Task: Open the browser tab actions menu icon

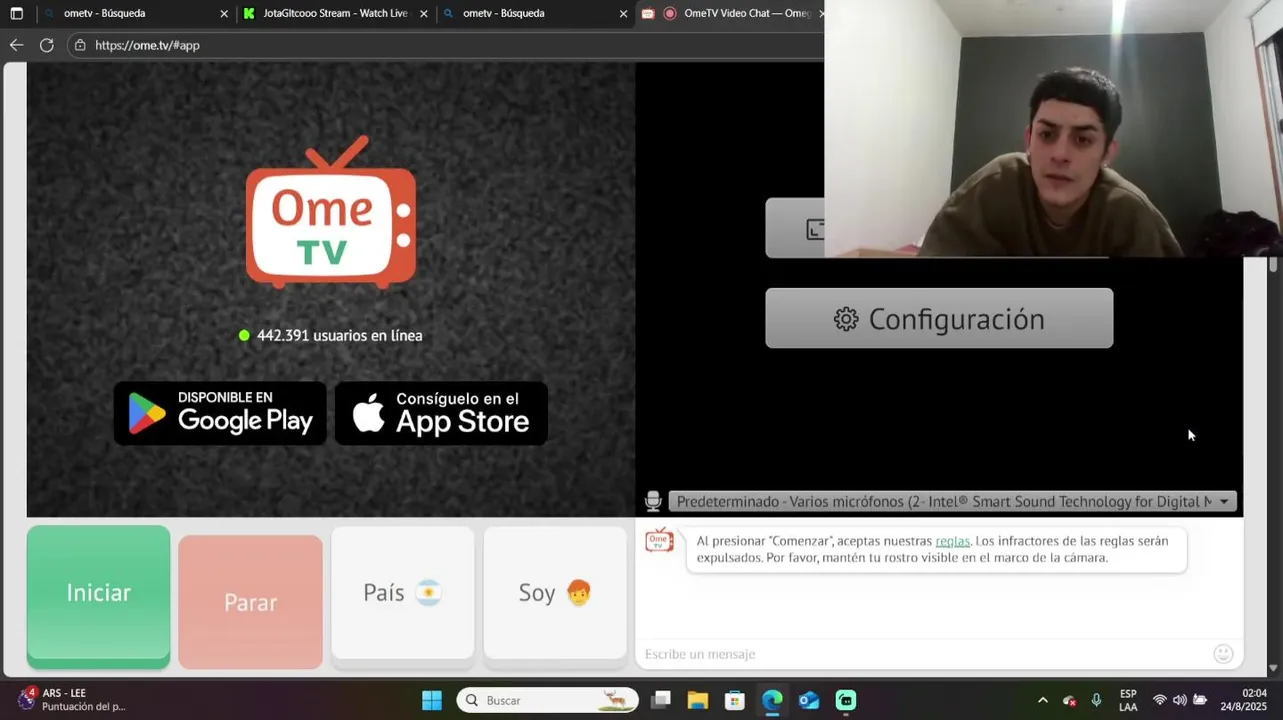Action: coord(16,14)
